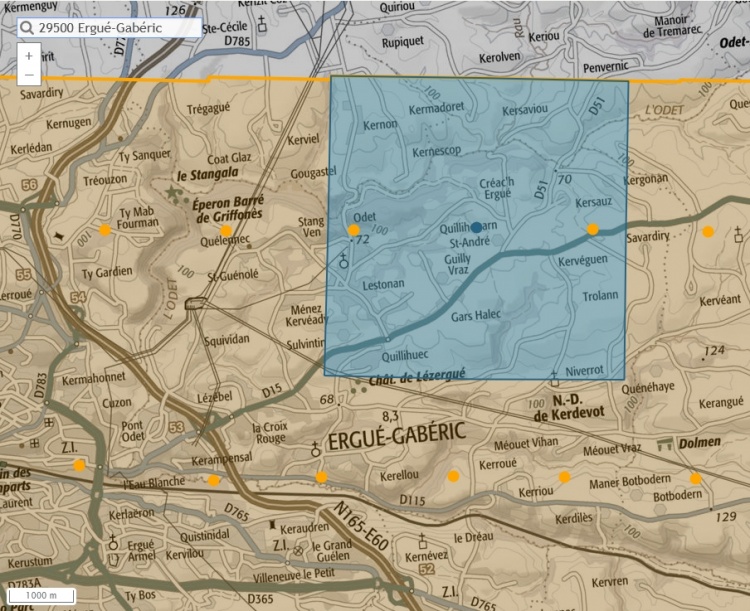
Task: Click the orange marker beside Odet
Action: pos(354,230)
